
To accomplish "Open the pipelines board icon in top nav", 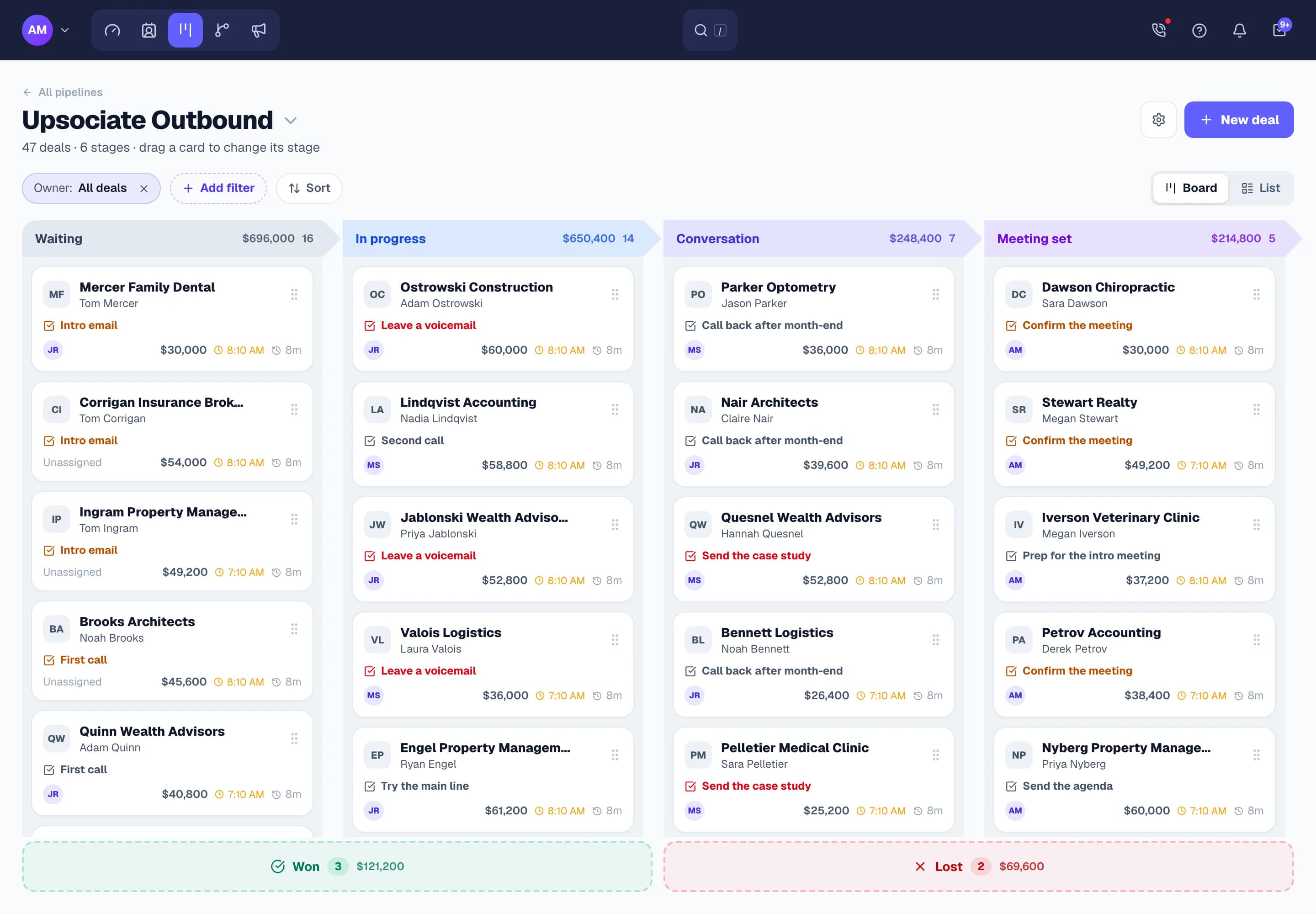I will pyautogui.click(x=186, y=30).
